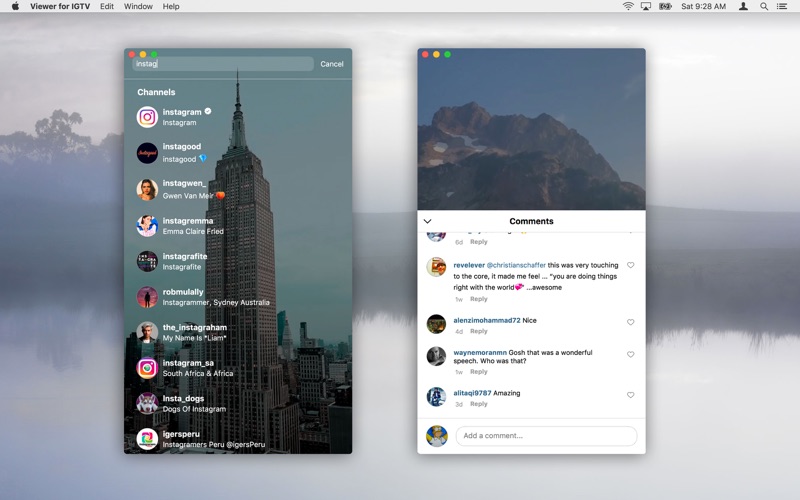The width and height of the screenshot is (800, 500).
Task: Select 'Instagramers Peru @igersPeru' subtitle
Action: (x=214, y=444)
